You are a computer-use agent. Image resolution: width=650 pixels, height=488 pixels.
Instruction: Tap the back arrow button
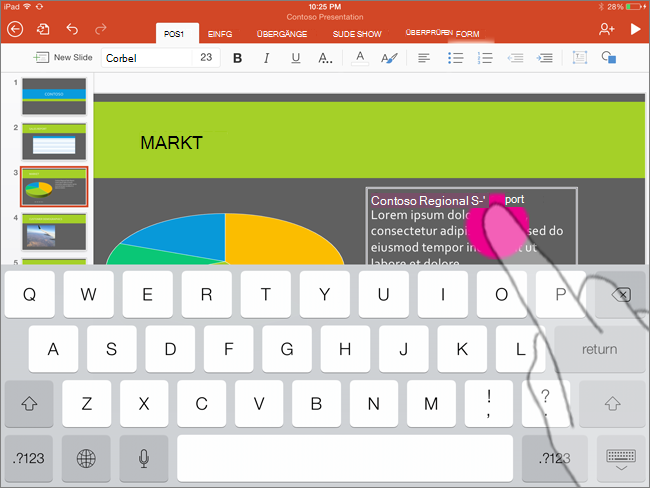coord(15,29)
